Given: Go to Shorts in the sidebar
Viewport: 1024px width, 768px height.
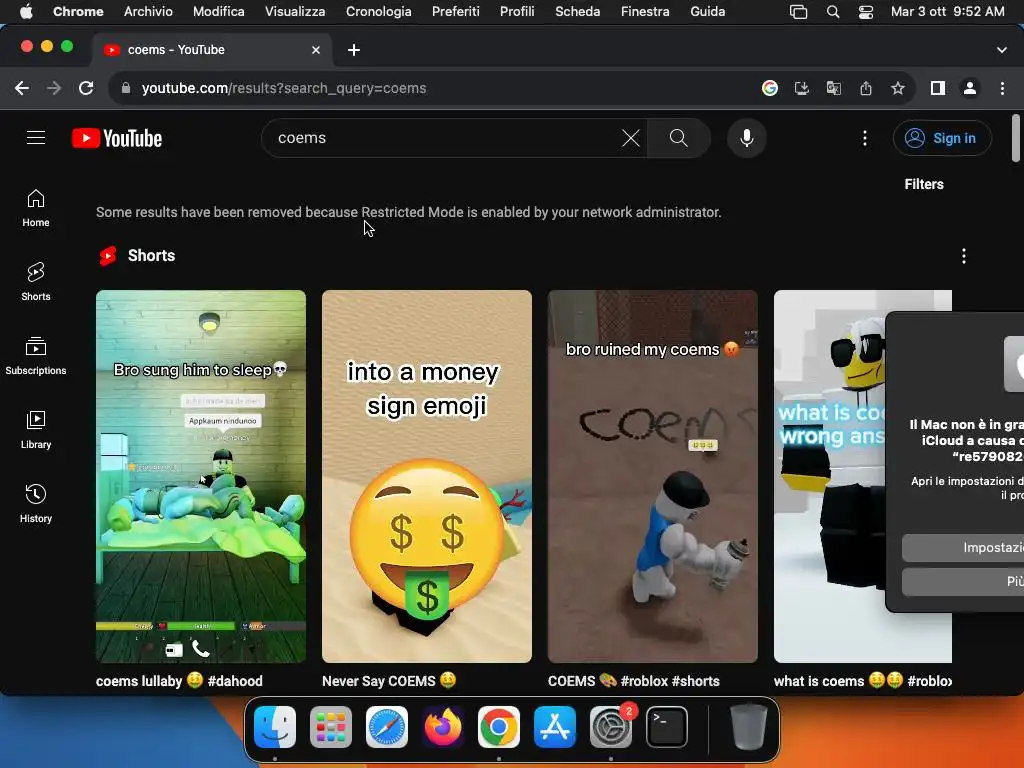Looking at the screenshot, I should [36, 281].
